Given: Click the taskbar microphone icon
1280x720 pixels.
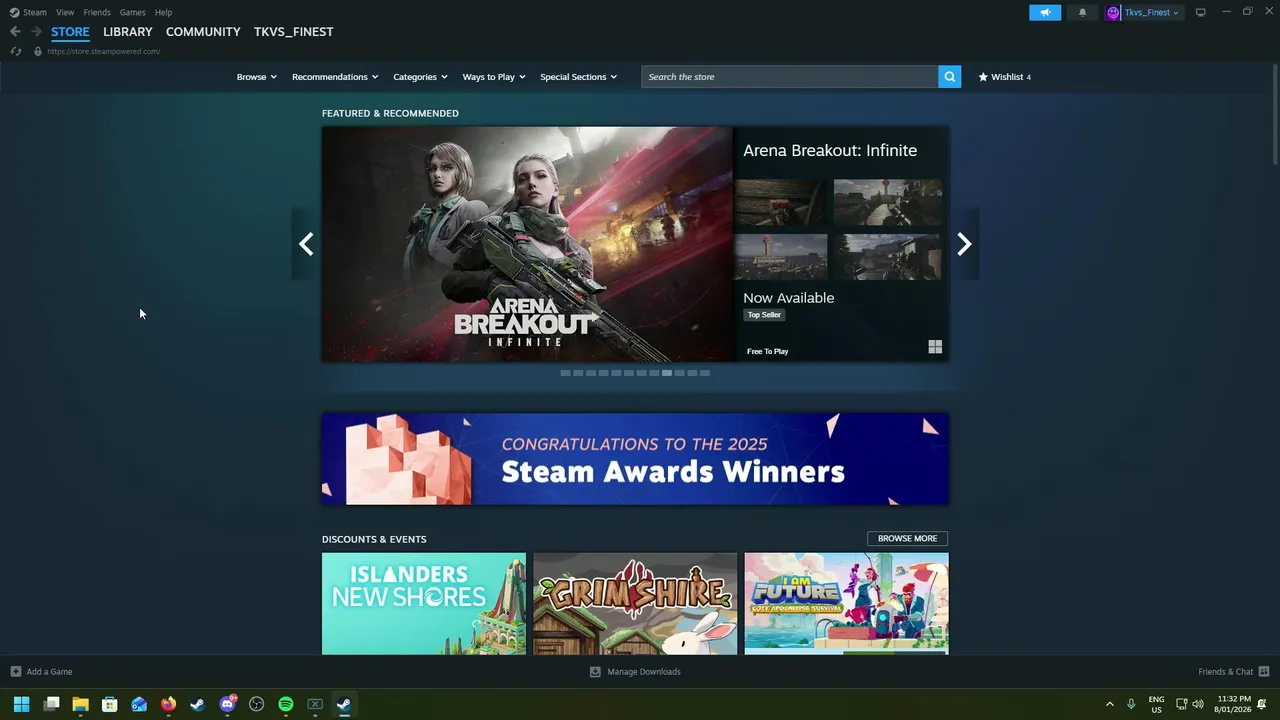Looking at the screenshot, I should [x=1131, y=704].
